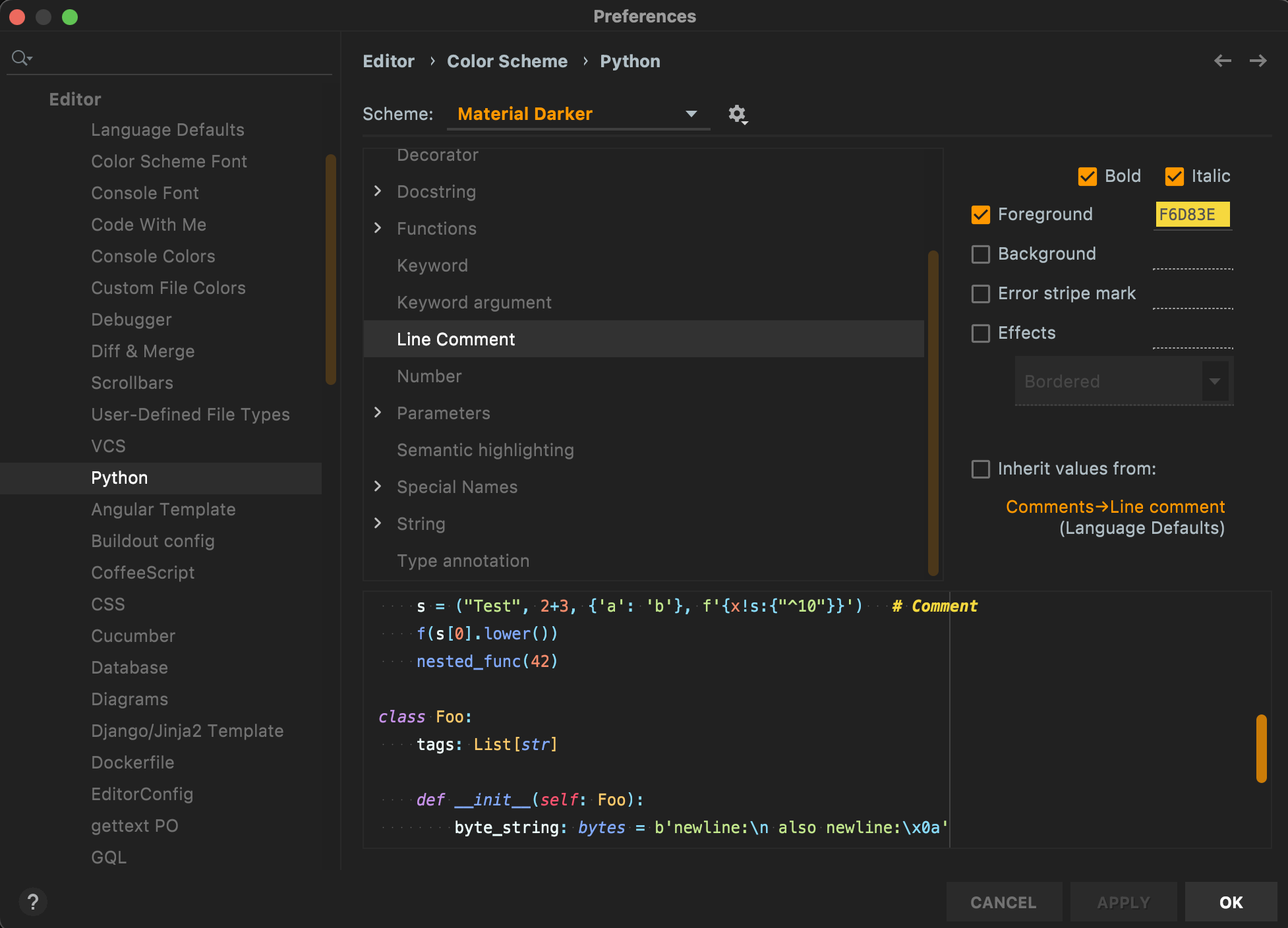Navigate forward with the right arrow

coord(1258,61)
